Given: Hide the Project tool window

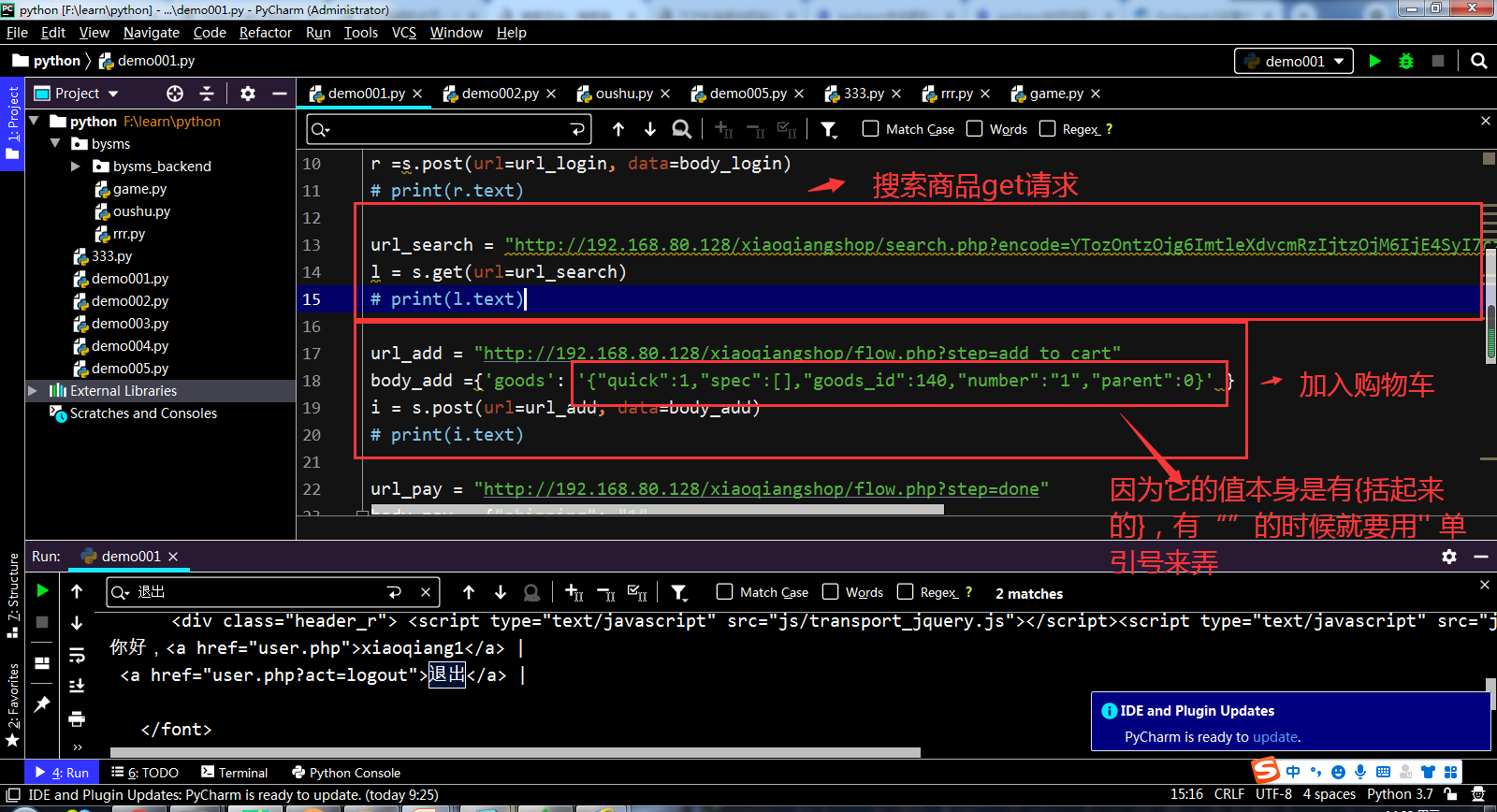Looking at the screenshot, I should coord(279,94).
